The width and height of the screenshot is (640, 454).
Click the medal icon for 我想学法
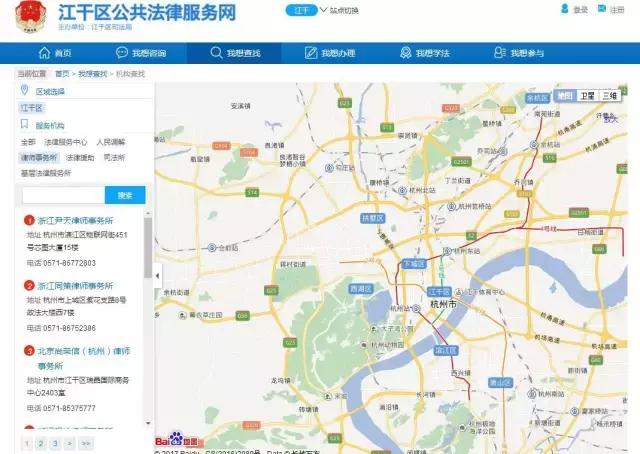coord(405,53)
